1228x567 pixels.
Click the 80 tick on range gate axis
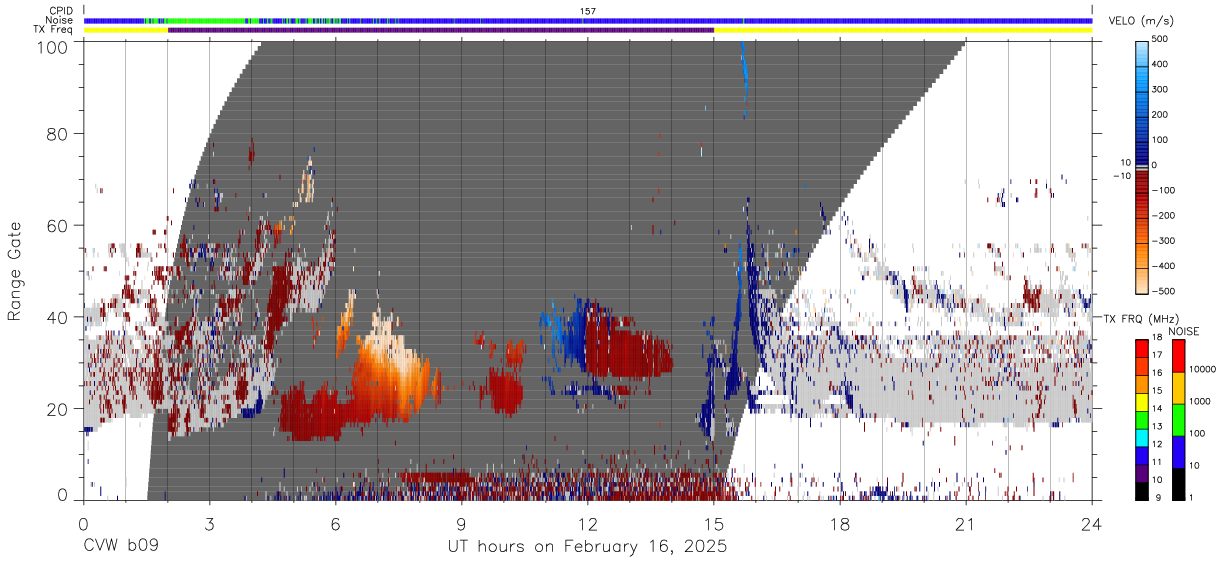(x=56, y=133)
